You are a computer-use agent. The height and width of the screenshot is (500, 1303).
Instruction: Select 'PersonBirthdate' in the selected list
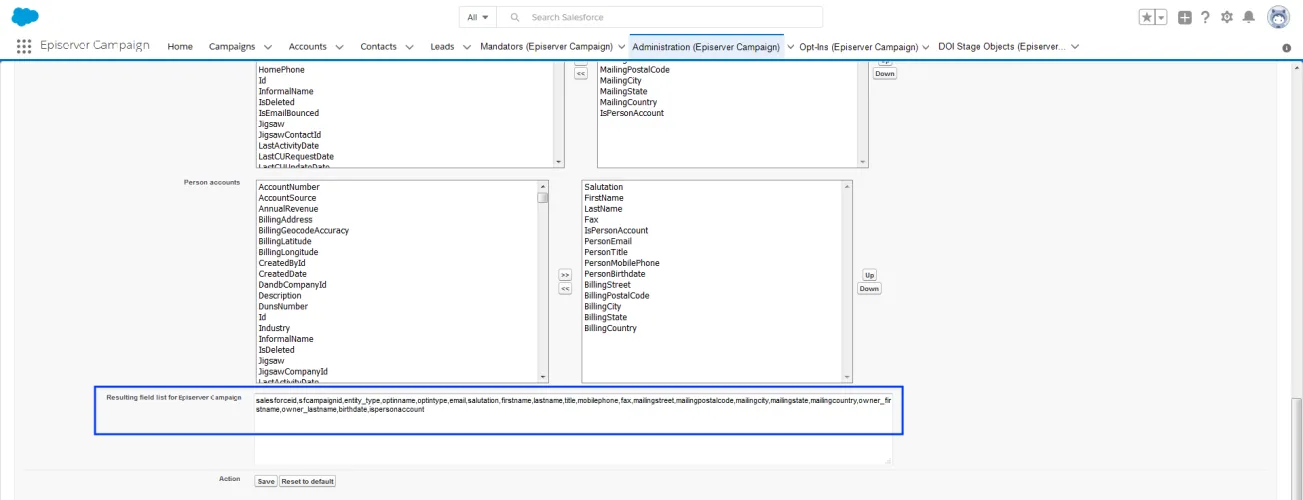coord(615,274)
